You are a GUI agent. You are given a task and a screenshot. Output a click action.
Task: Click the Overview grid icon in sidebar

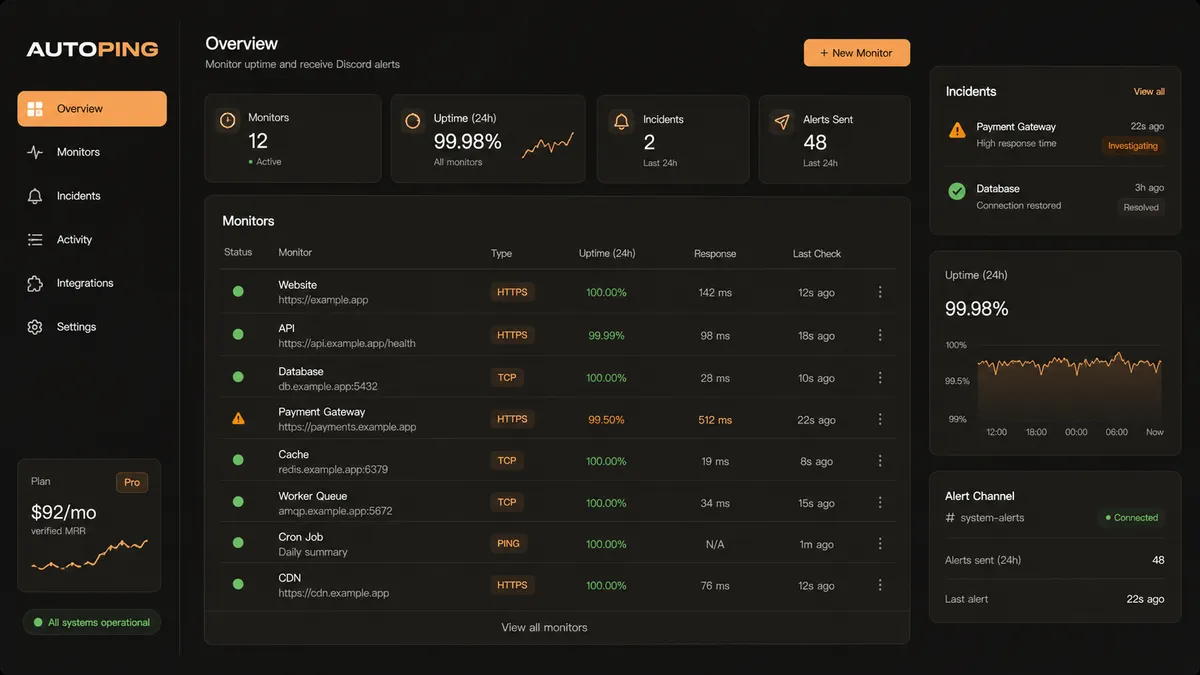point(35,109)
